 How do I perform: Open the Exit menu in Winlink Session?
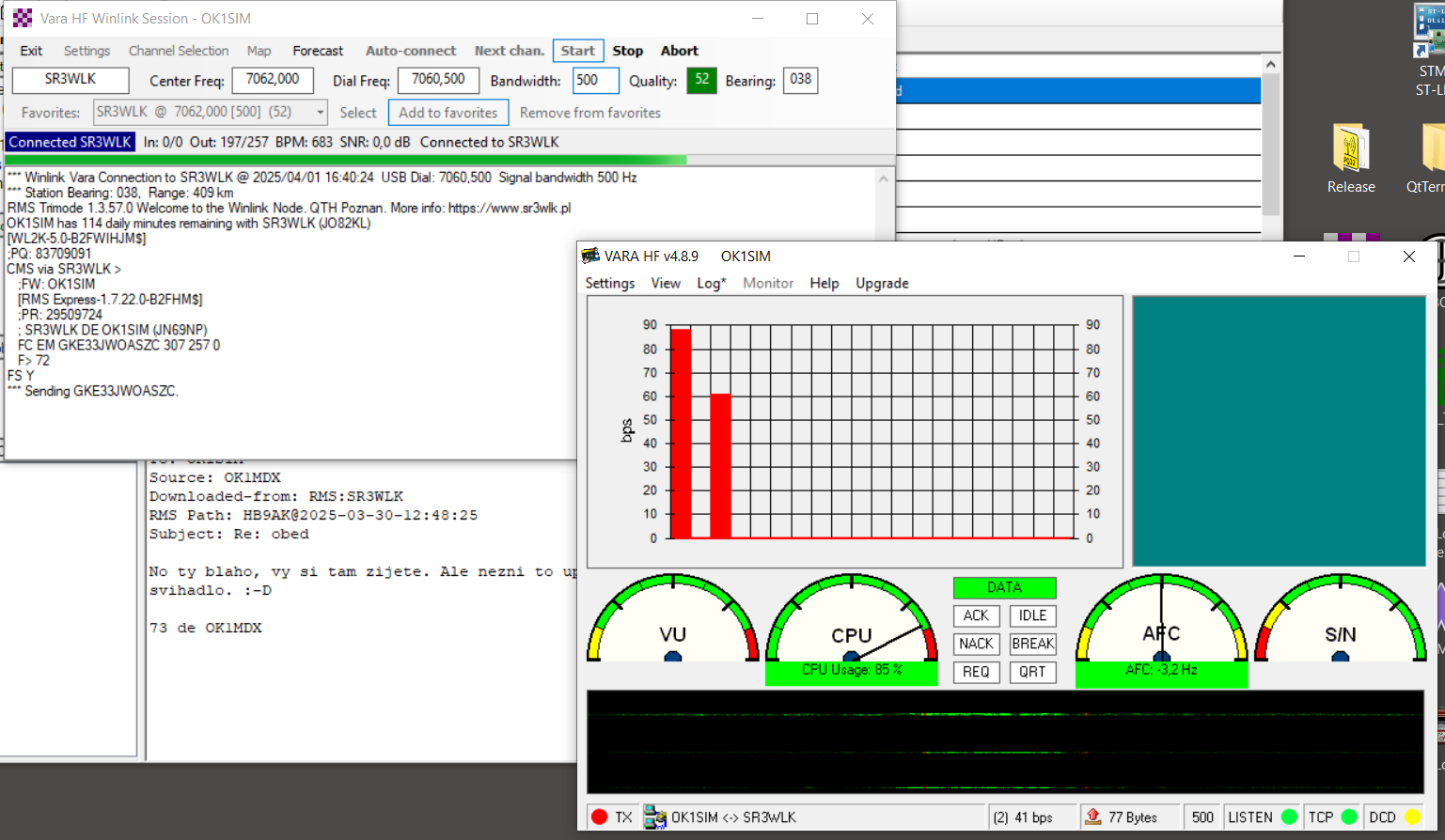[x=31, y=51]
